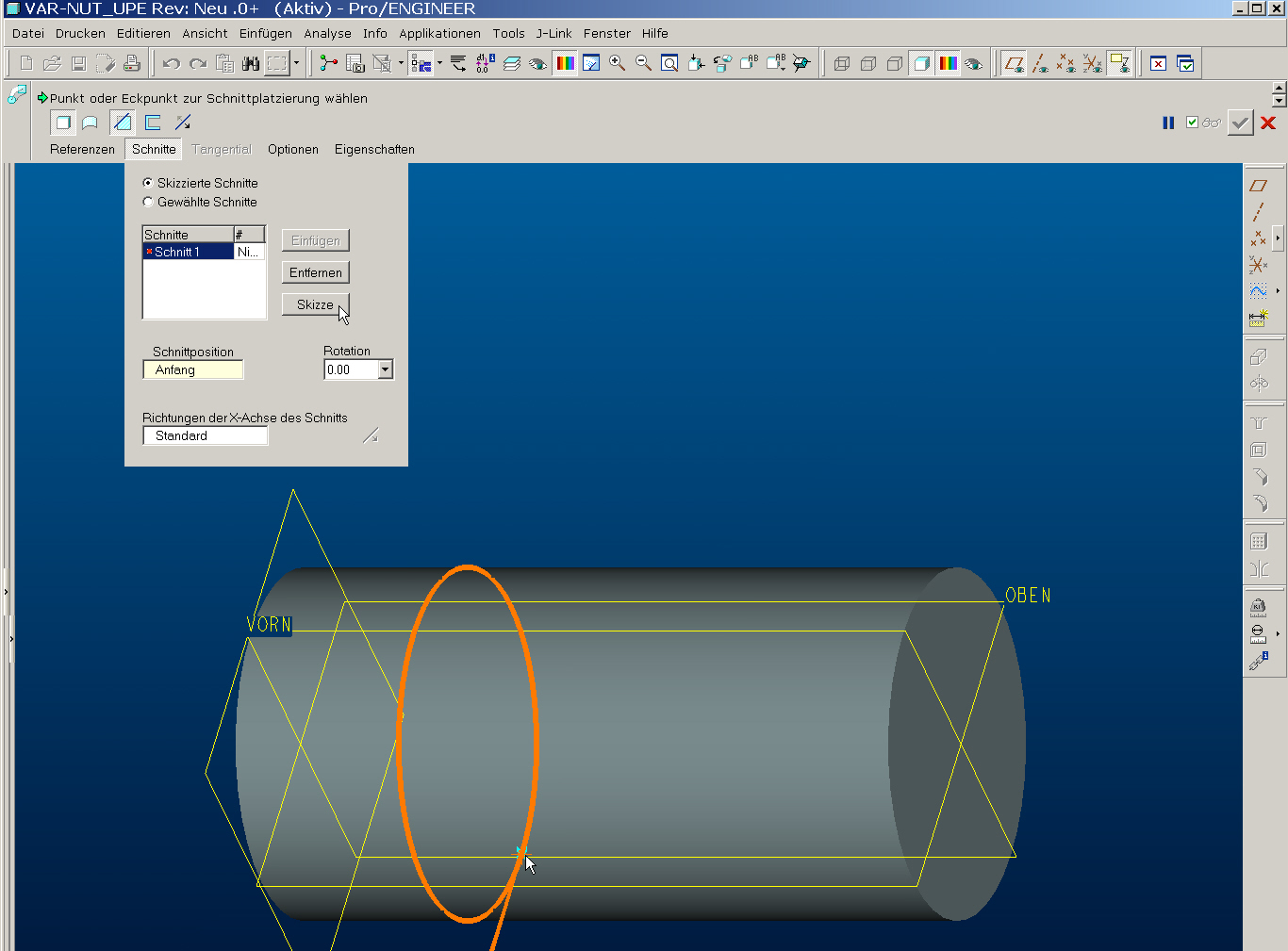This screenshot has height=951, width=1288.
Task: Click the datum plane tool in right toolbar
Action: tap(1258, 186)
